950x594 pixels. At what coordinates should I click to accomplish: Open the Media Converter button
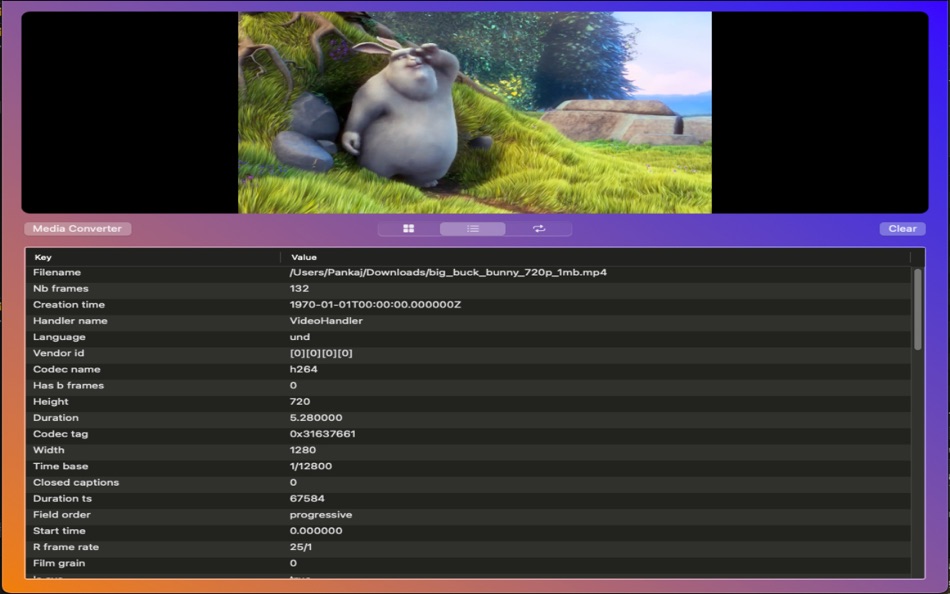coord(78,229)
